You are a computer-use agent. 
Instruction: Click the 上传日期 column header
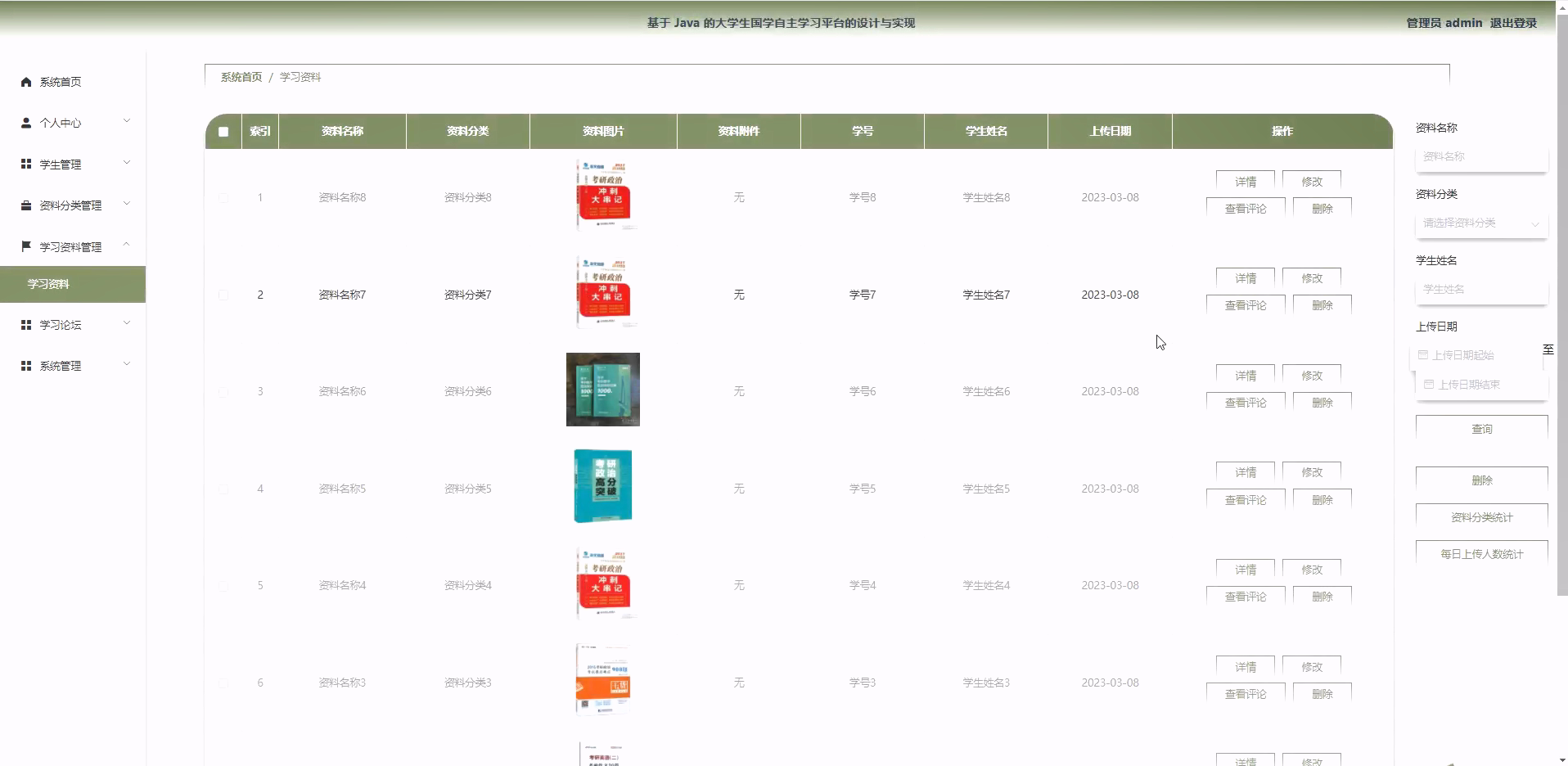click(x=1110, y=131)
